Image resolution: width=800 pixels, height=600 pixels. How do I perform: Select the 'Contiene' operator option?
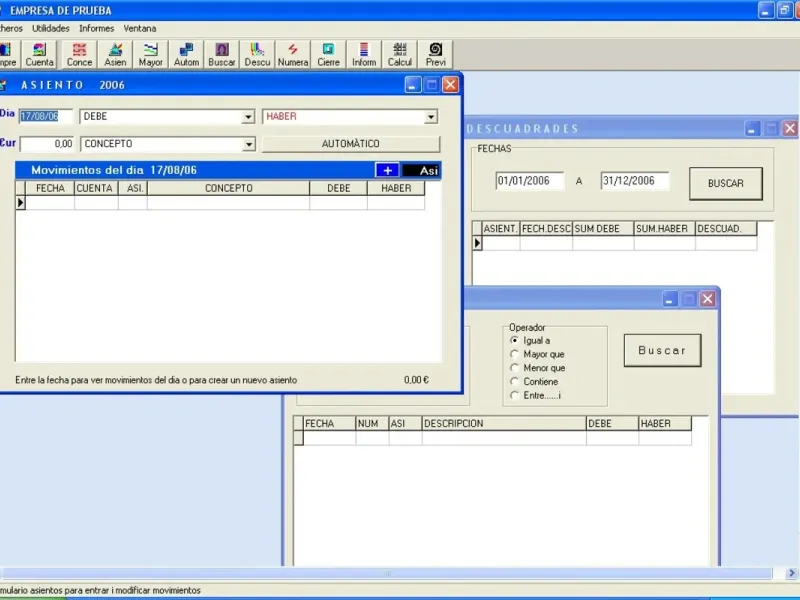click(515, 381)
